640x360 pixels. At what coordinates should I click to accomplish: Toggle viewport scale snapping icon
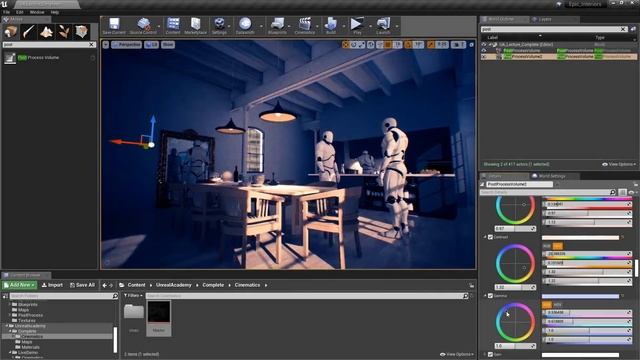431,44
